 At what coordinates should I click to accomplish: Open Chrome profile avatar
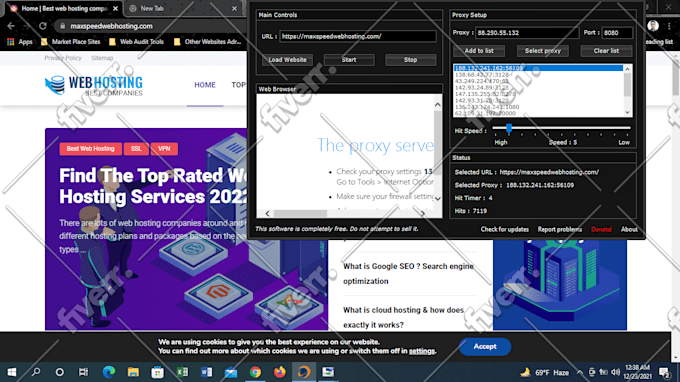pos(653,26)
